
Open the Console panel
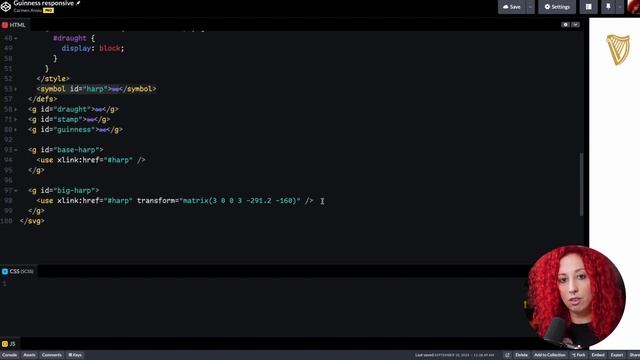[x=9, y=355]
